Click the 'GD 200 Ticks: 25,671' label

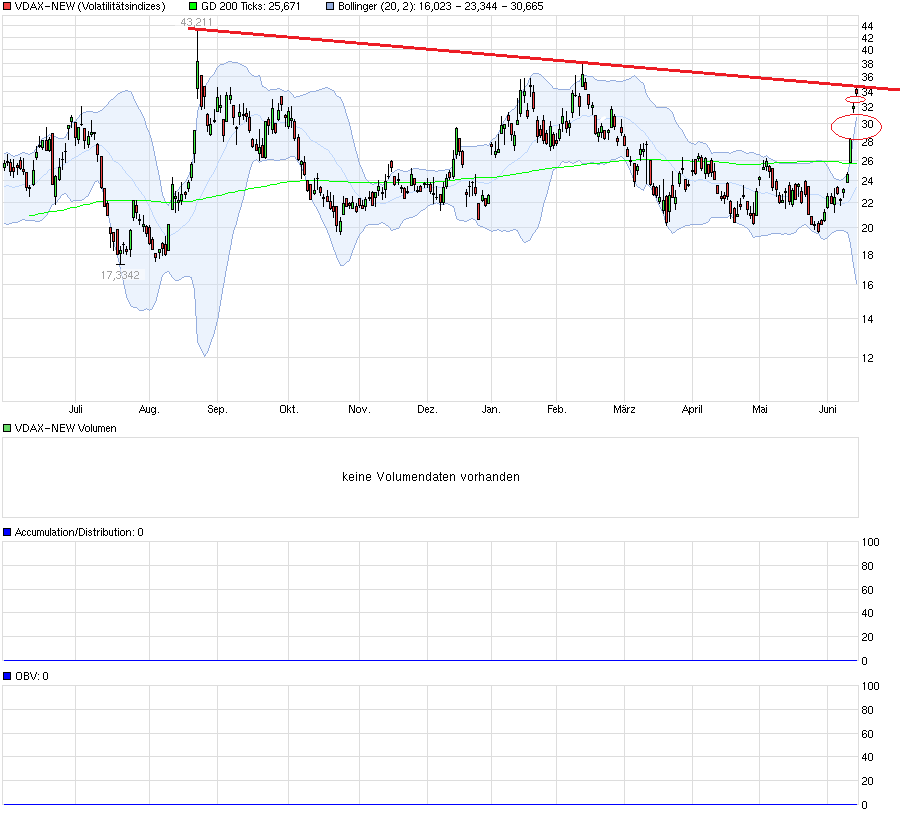250,6
